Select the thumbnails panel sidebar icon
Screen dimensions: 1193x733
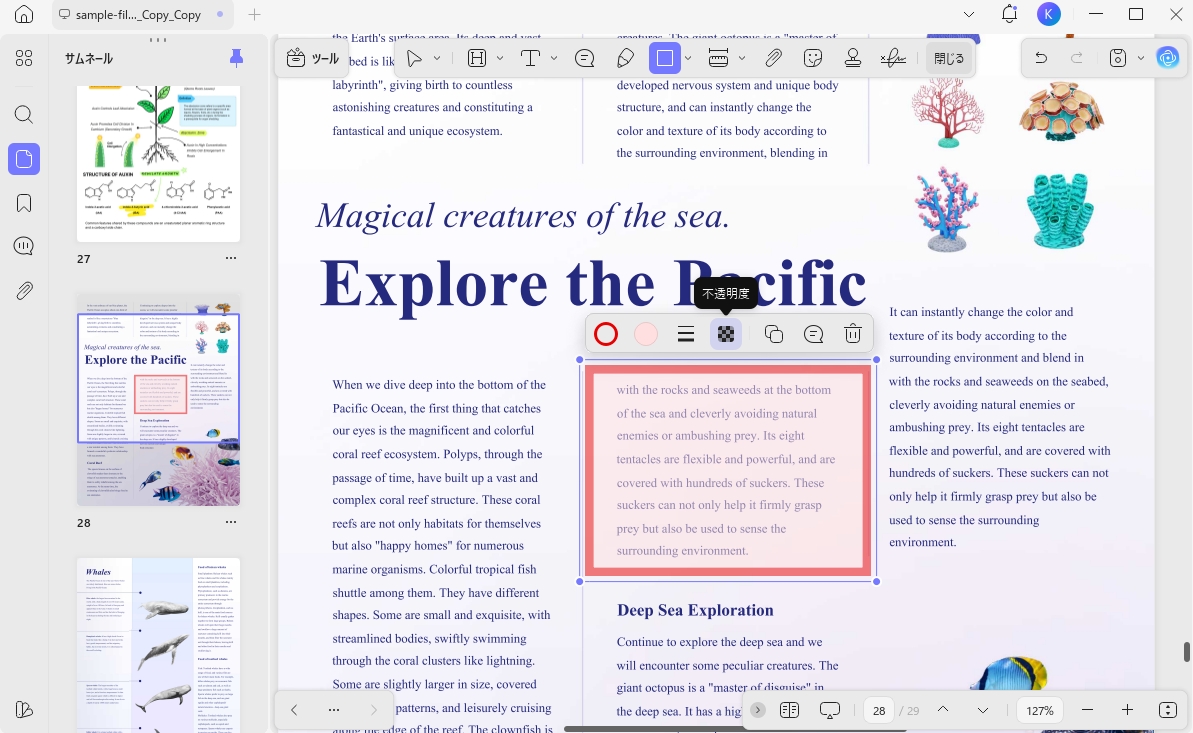pos(24,159)
